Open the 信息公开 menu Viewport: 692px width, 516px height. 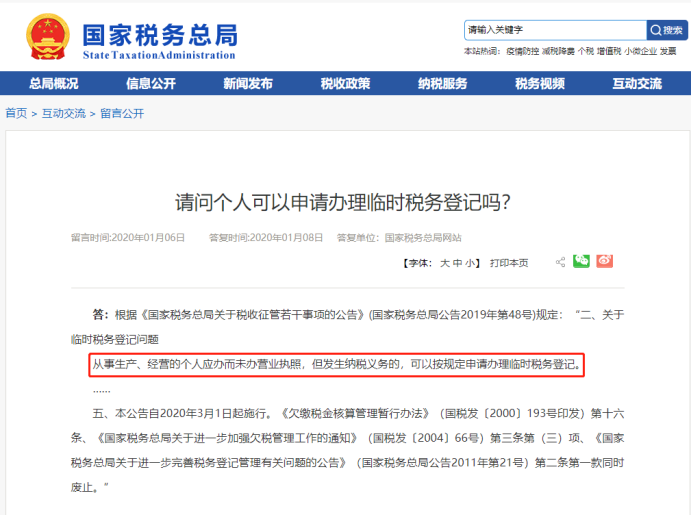point(151,83)
